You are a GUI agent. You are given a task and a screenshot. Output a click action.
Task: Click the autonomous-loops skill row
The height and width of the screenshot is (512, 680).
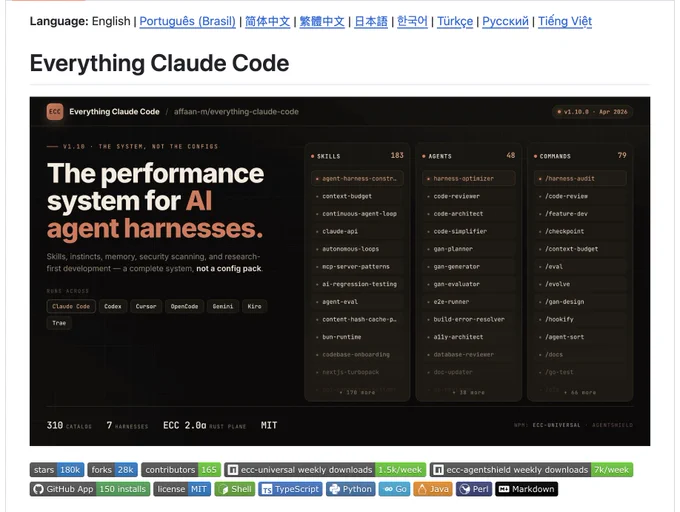[x=357, y=249]
